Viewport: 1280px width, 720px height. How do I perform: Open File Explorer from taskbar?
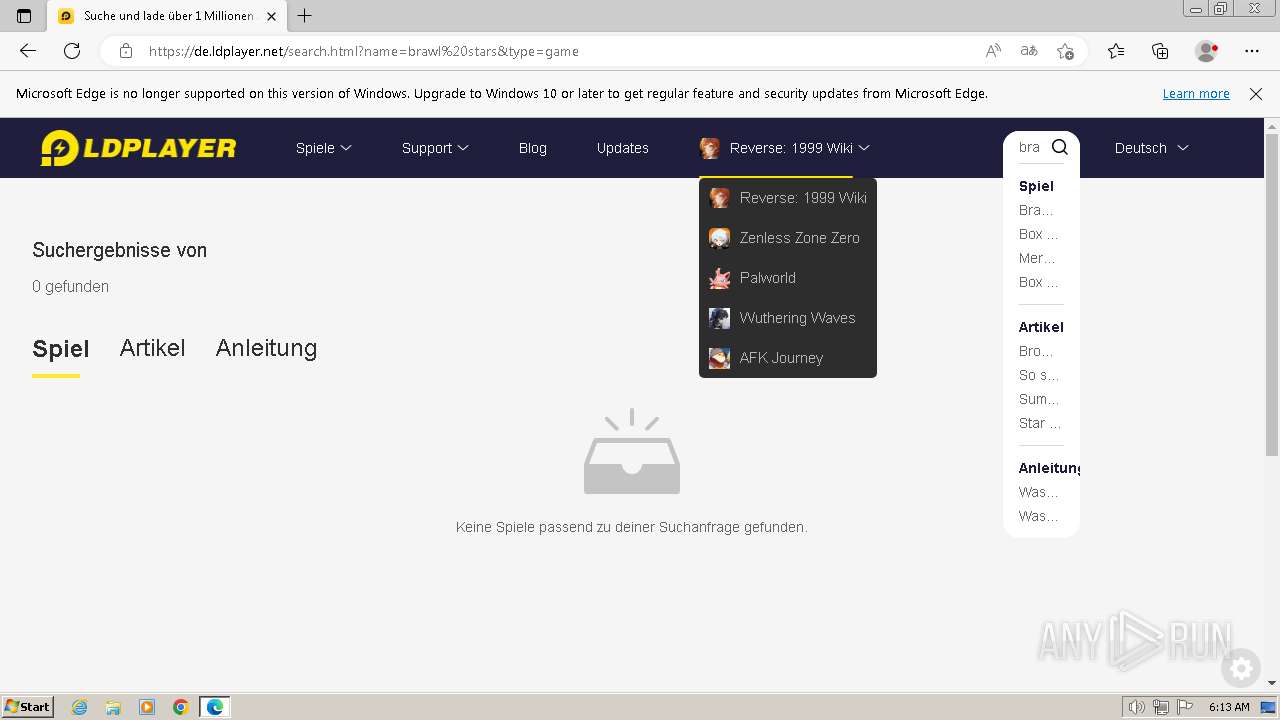pos(113,707)
